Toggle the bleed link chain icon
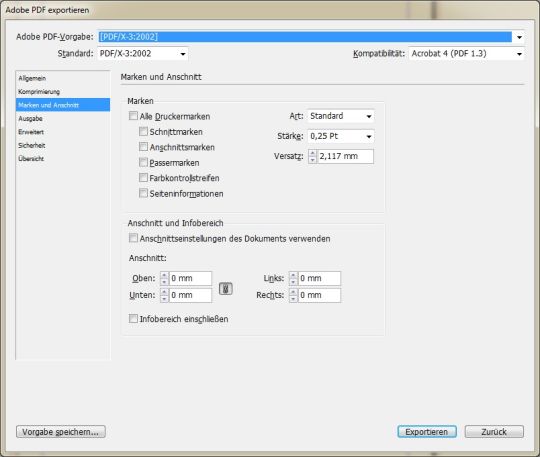Screen dimensions: 540x457 pyautogui.click(x=226, y=289)
